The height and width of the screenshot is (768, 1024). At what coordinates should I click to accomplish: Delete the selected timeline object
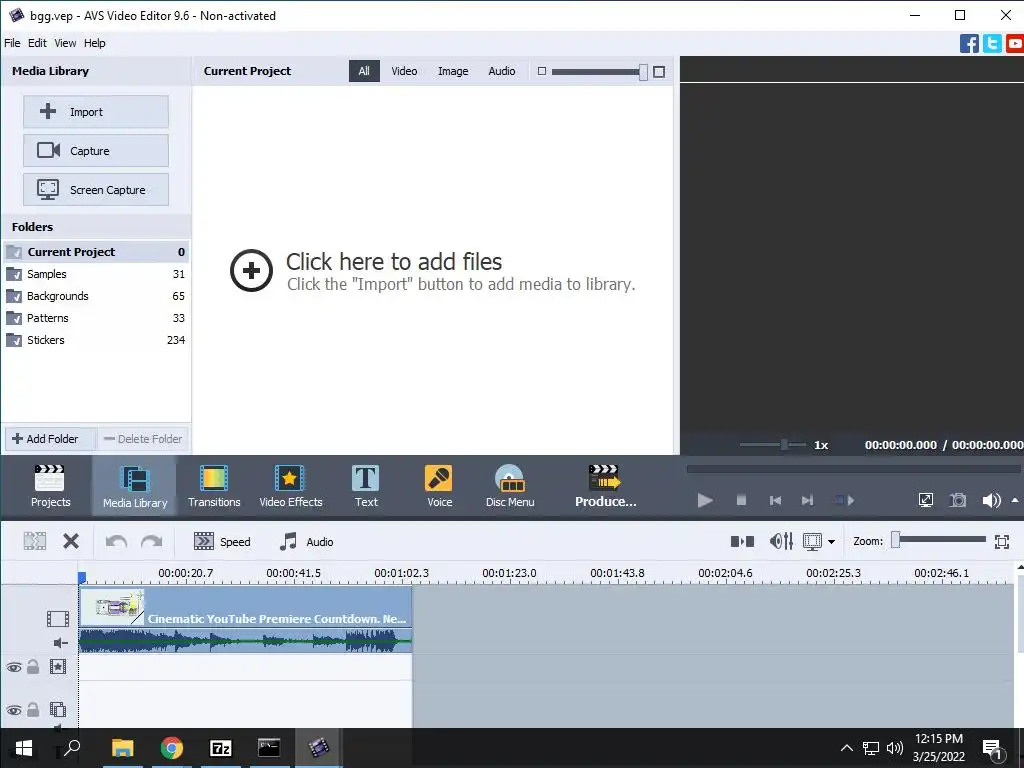tap(71, 541)
